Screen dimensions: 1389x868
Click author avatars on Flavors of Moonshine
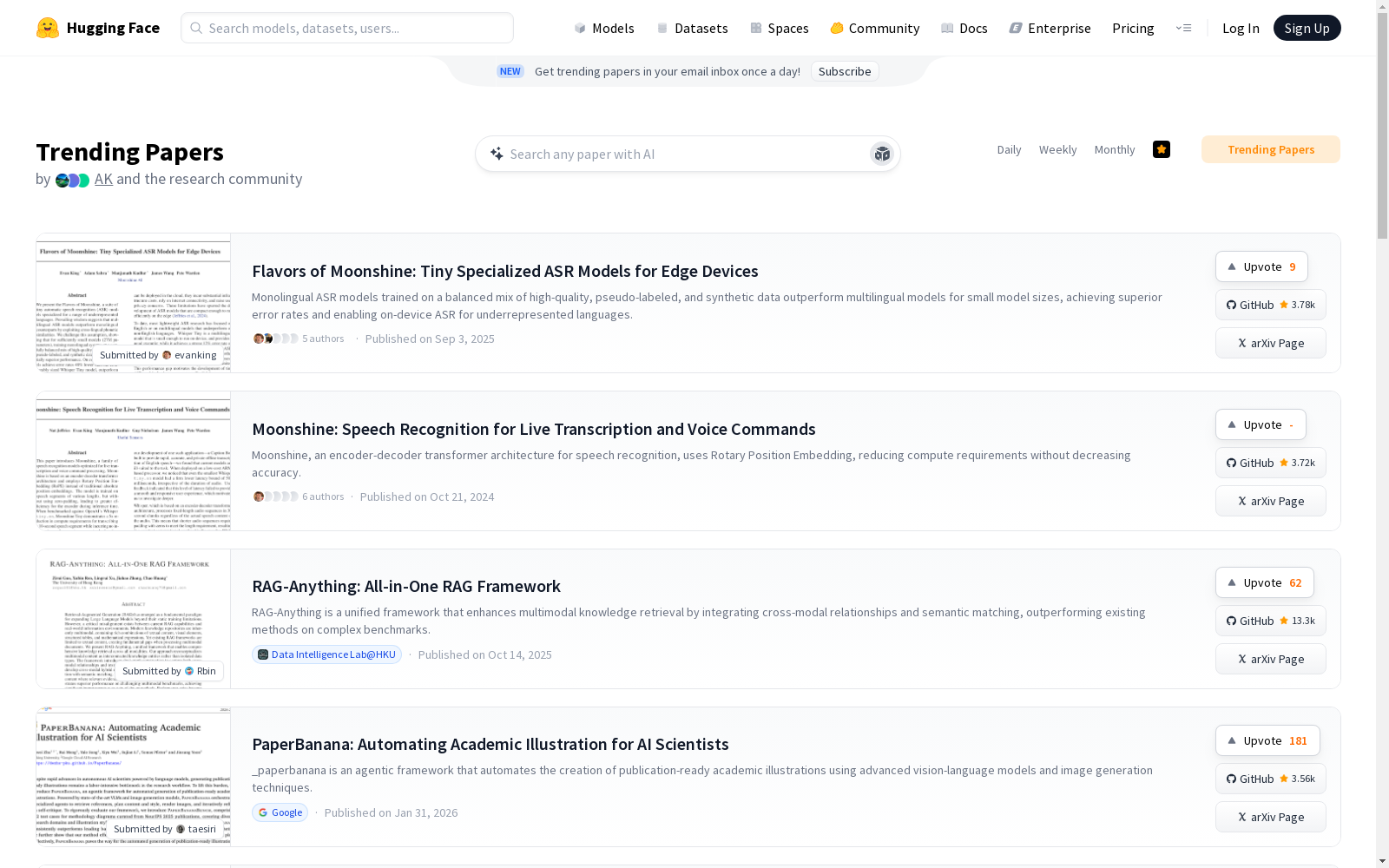point(275,339)
